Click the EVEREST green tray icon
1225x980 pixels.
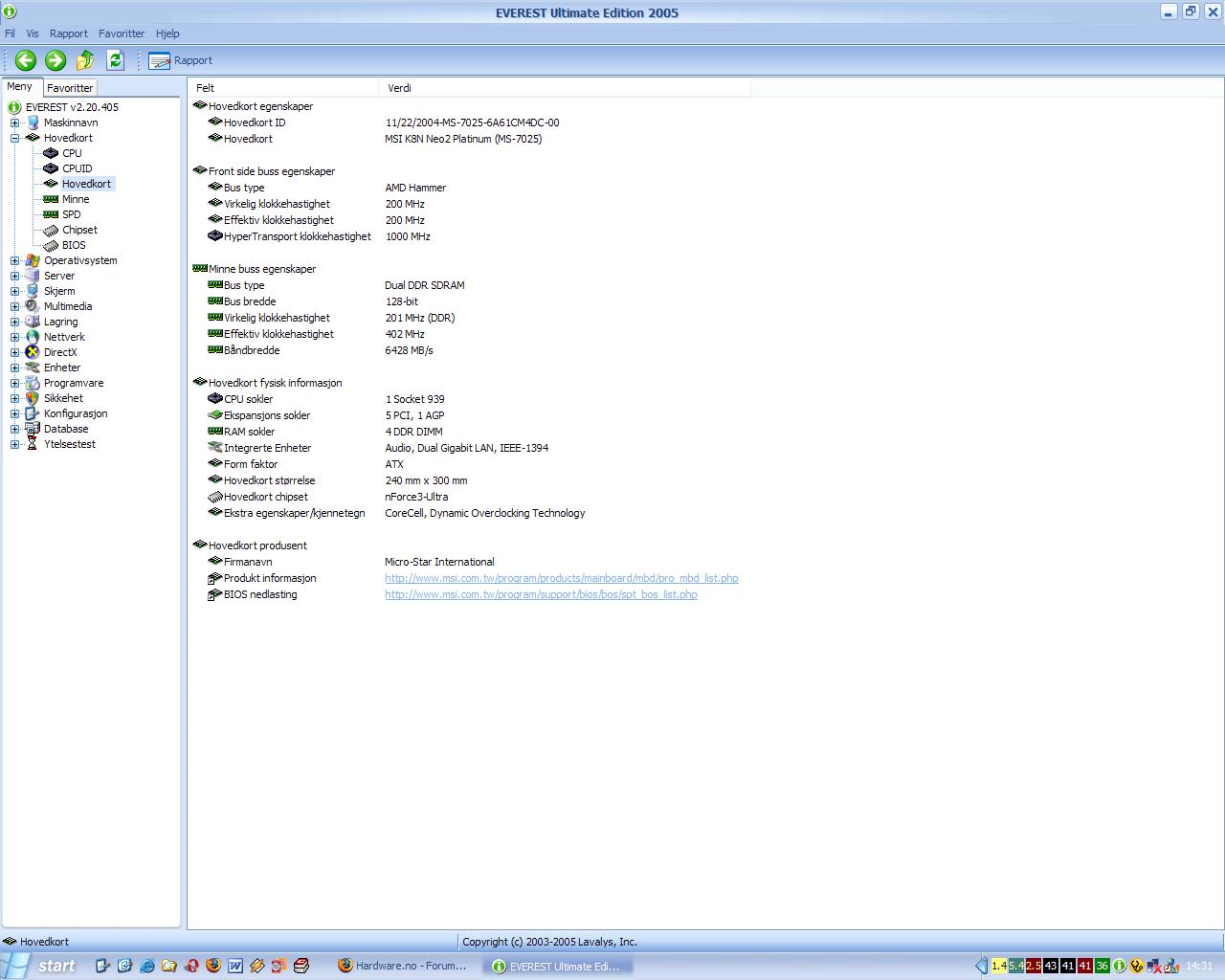[1119, 966]
